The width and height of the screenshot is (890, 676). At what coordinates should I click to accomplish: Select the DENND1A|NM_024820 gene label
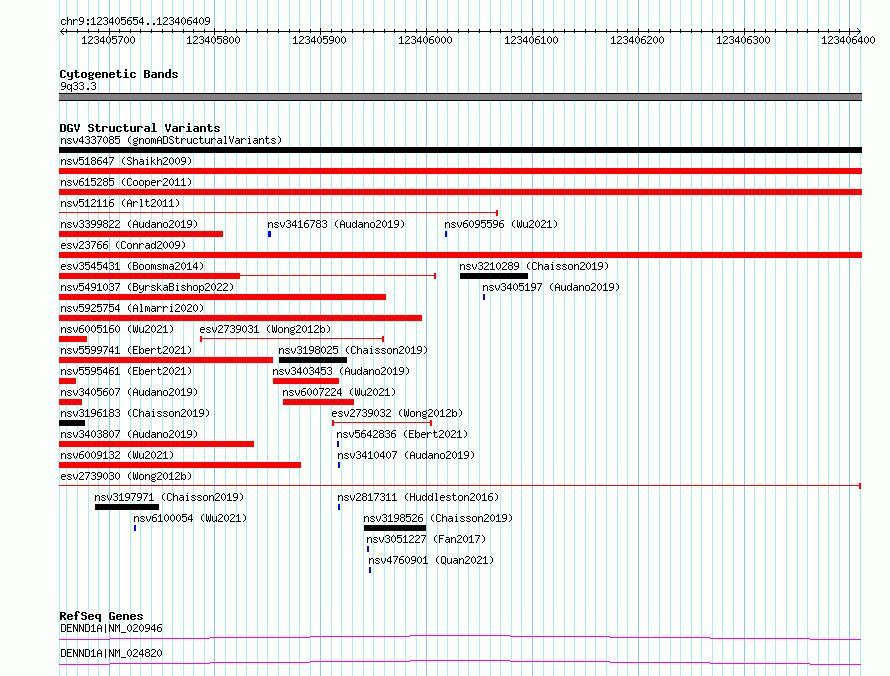click(111, 653)
